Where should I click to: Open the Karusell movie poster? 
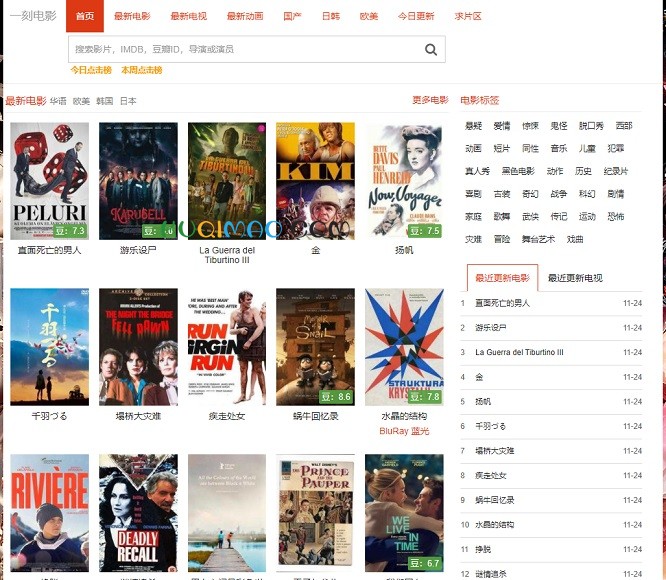click(138, 181)
